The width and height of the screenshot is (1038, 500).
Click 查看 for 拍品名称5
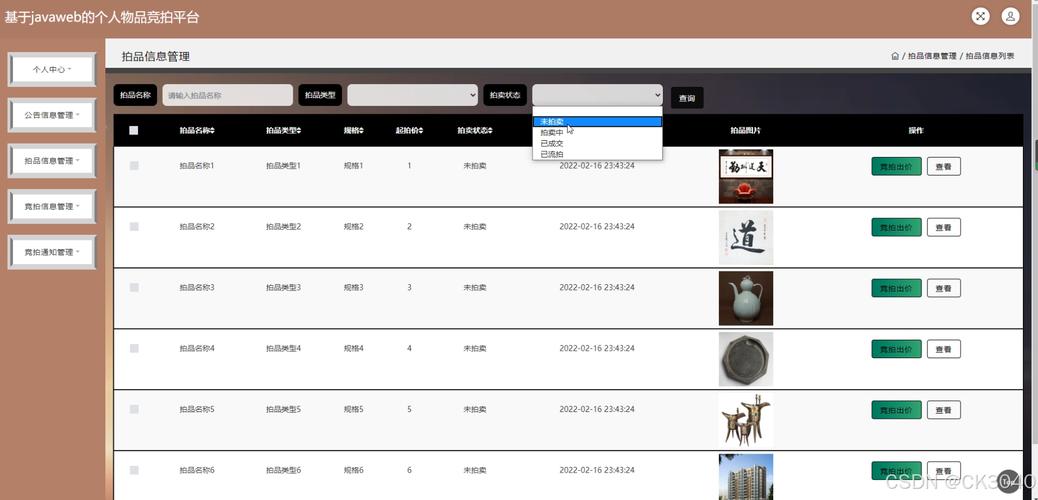pyautogui.click(x=943, y=410)
